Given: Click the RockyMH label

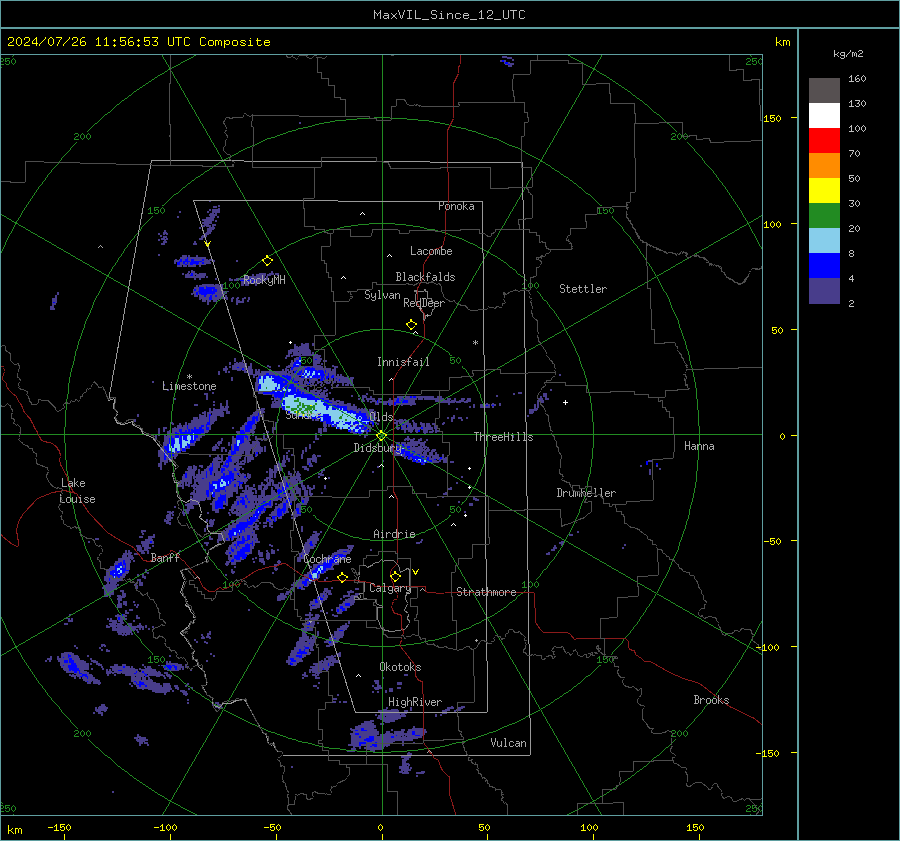Looking at the screenshot, I should coord(264,280).
